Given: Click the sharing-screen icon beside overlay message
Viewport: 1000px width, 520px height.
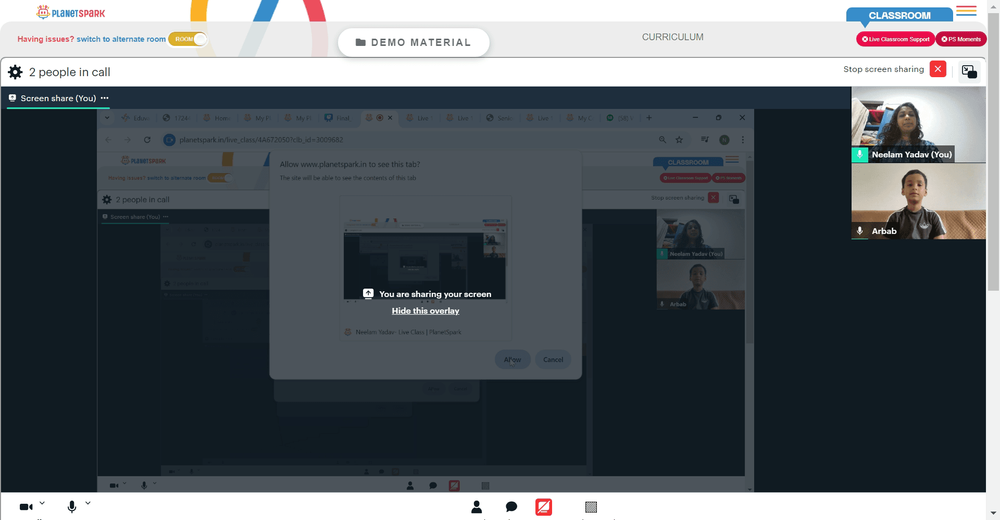Looking at the screenshot, I should coord(368,293).
